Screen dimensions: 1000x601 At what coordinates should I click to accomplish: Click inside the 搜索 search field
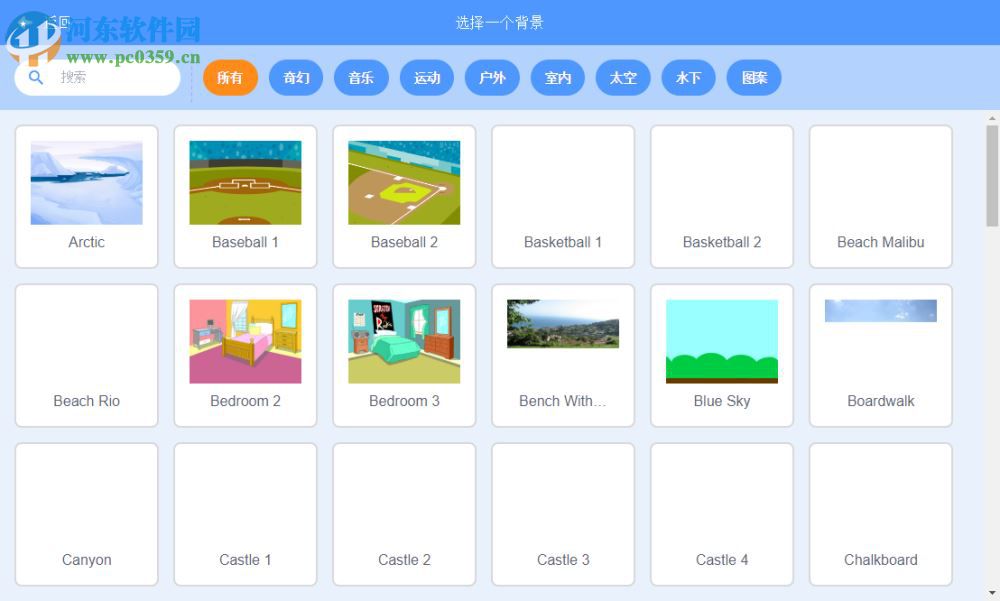click(110, 77)
